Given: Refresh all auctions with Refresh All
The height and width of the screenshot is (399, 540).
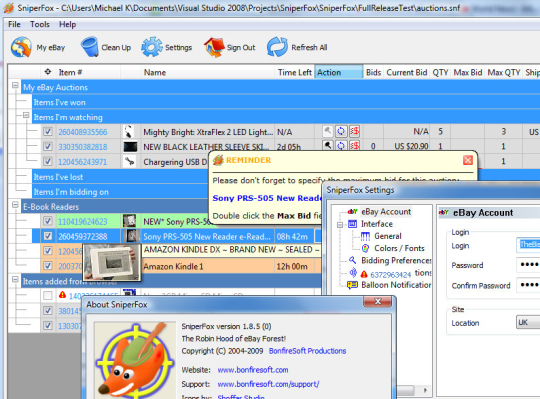Looking at the screenshot, I should (x=297, y=47).
